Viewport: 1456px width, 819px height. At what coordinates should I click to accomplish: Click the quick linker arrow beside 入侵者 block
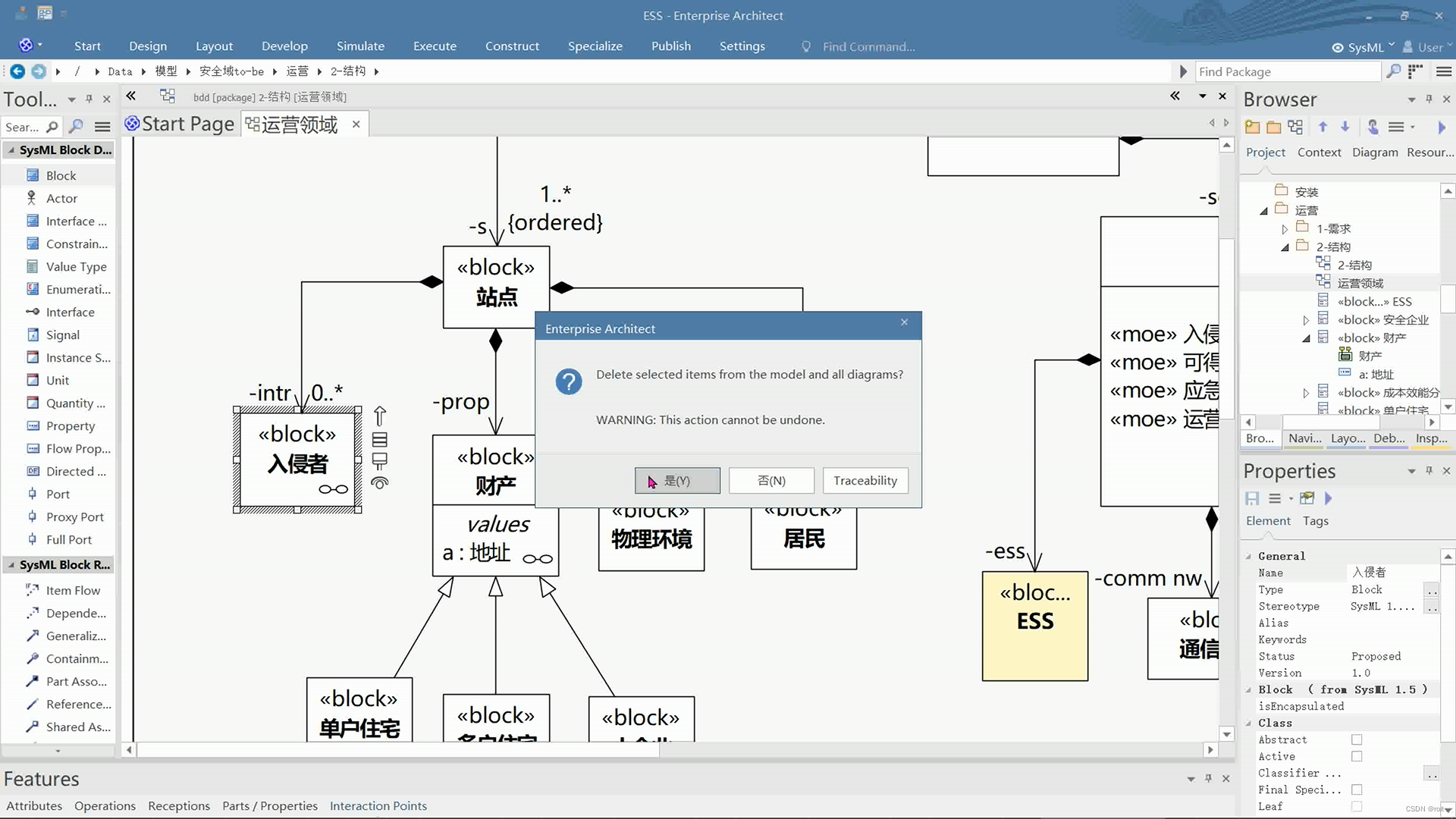click(380, 416)
